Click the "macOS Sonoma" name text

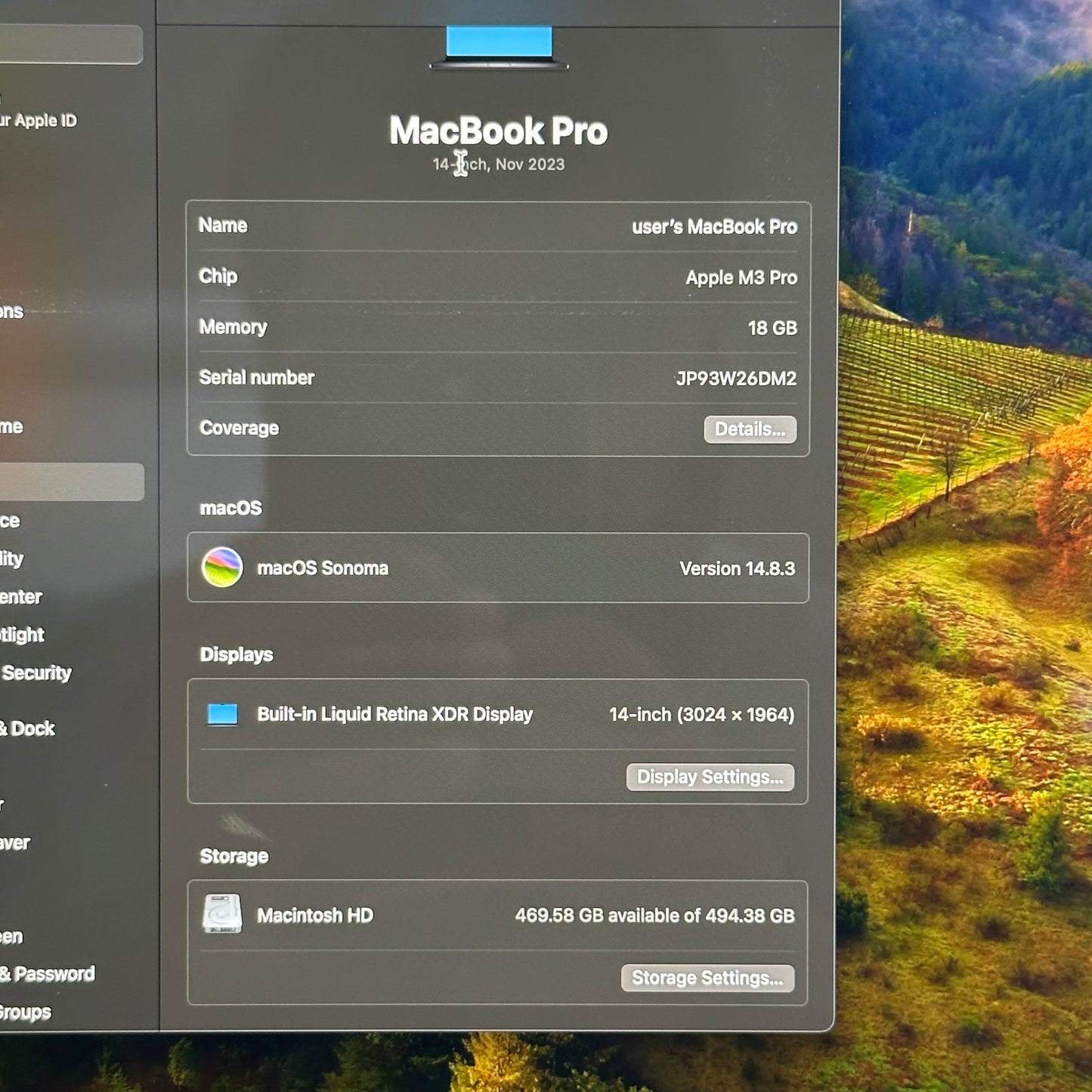(x=323, y=568)
